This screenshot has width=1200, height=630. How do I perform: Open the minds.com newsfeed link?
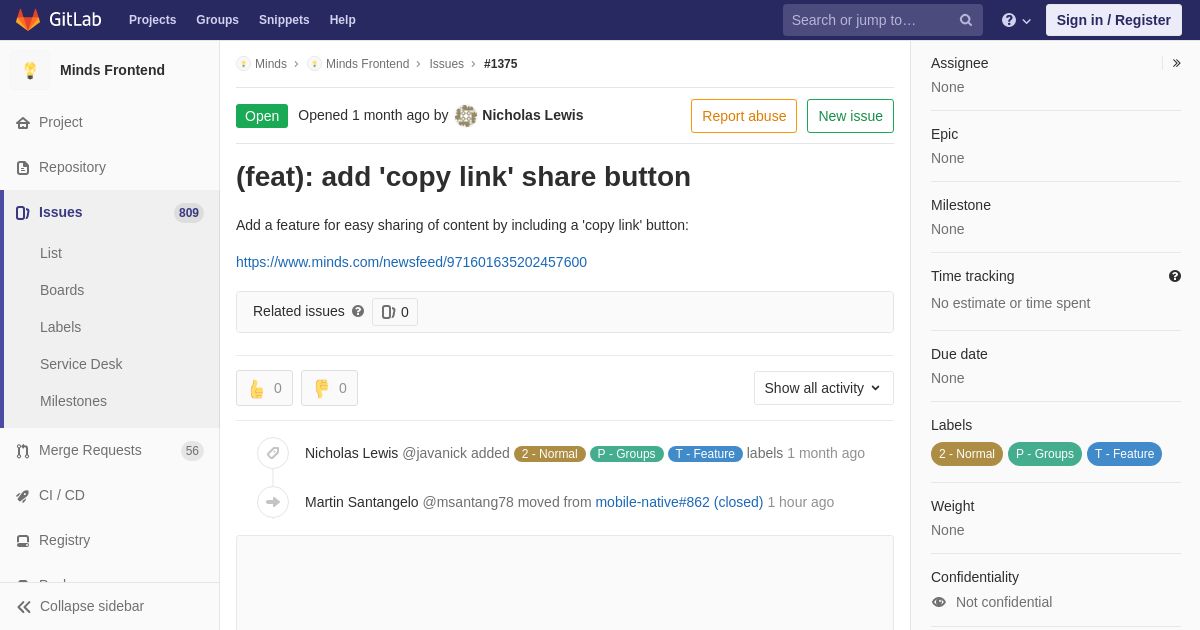[x=411, y=262]
